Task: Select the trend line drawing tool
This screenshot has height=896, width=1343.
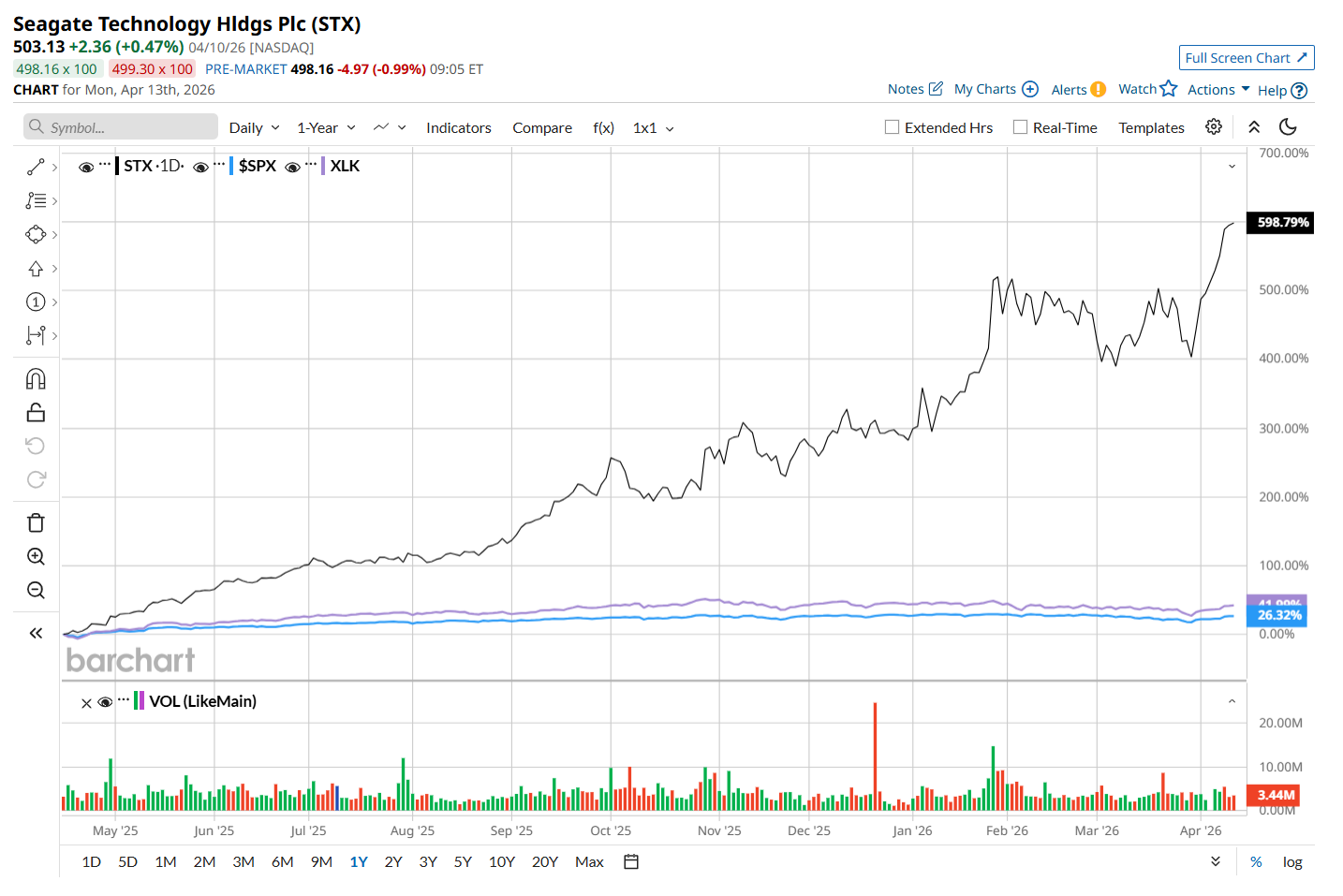Action: click(36, 167)
